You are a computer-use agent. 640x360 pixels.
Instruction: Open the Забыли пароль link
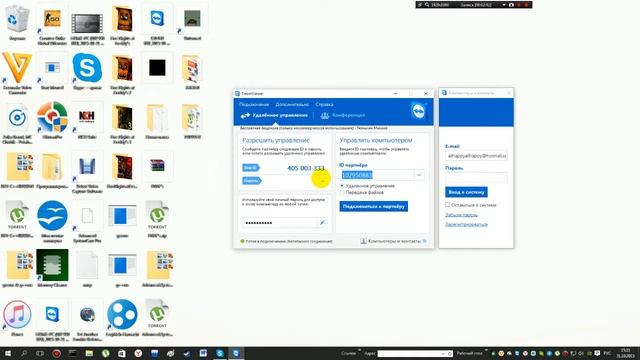461,215
